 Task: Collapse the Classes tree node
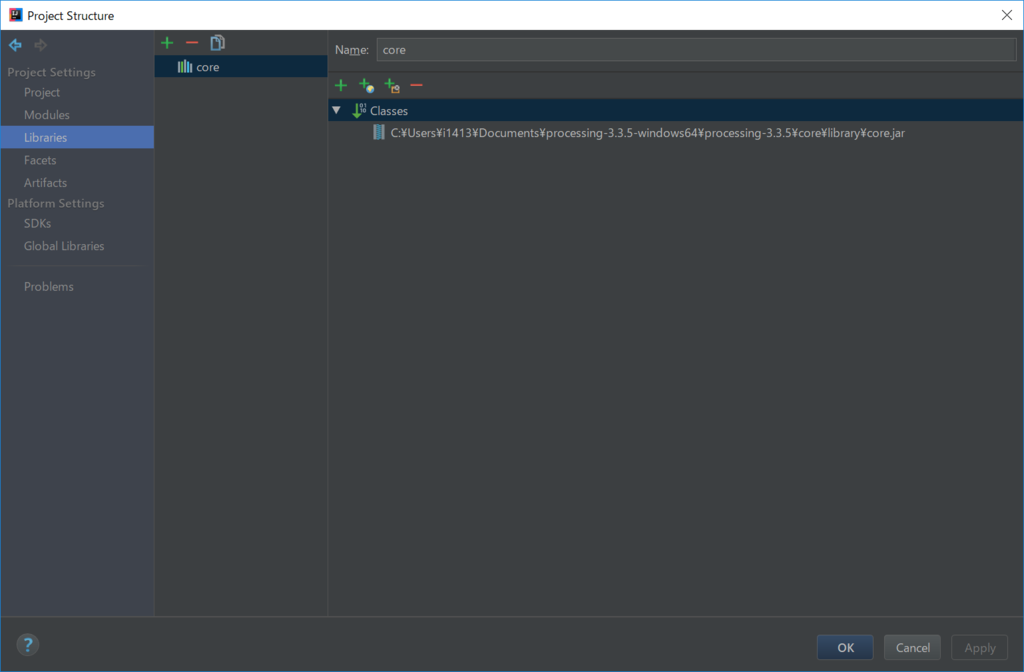point(336,110)
